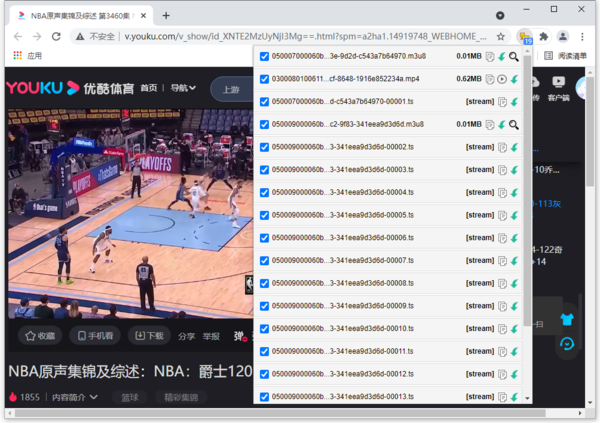Screen dimensions: 600x423
Task: Expand the 内容简介 description section
Action: [75, 398]
